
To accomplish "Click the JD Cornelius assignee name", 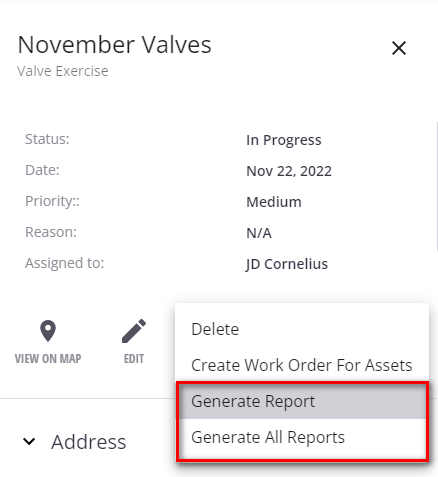I will point(287,264).
